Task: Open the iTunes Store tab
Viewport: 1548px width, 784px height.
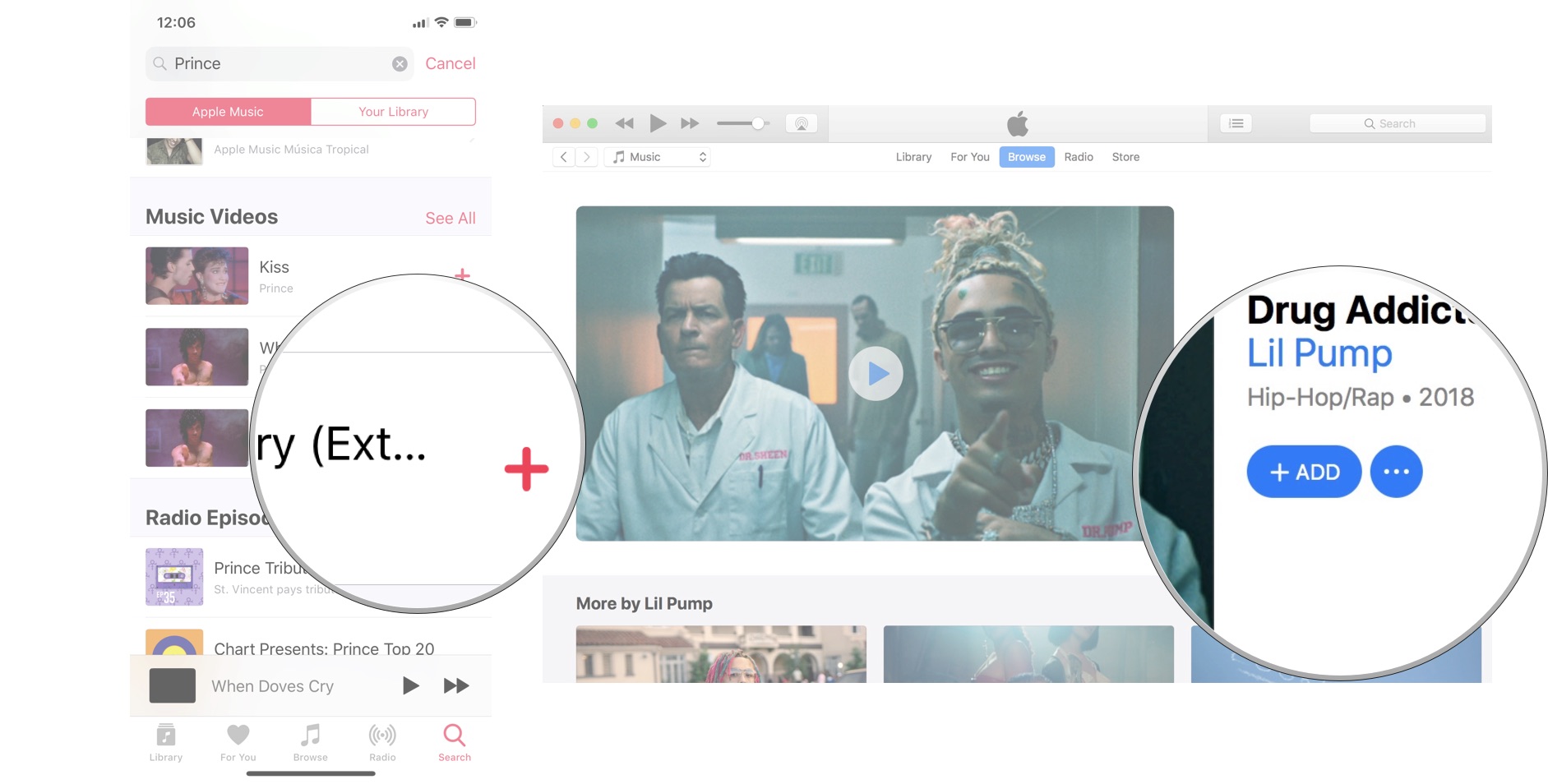Action: coord(1125,157)
